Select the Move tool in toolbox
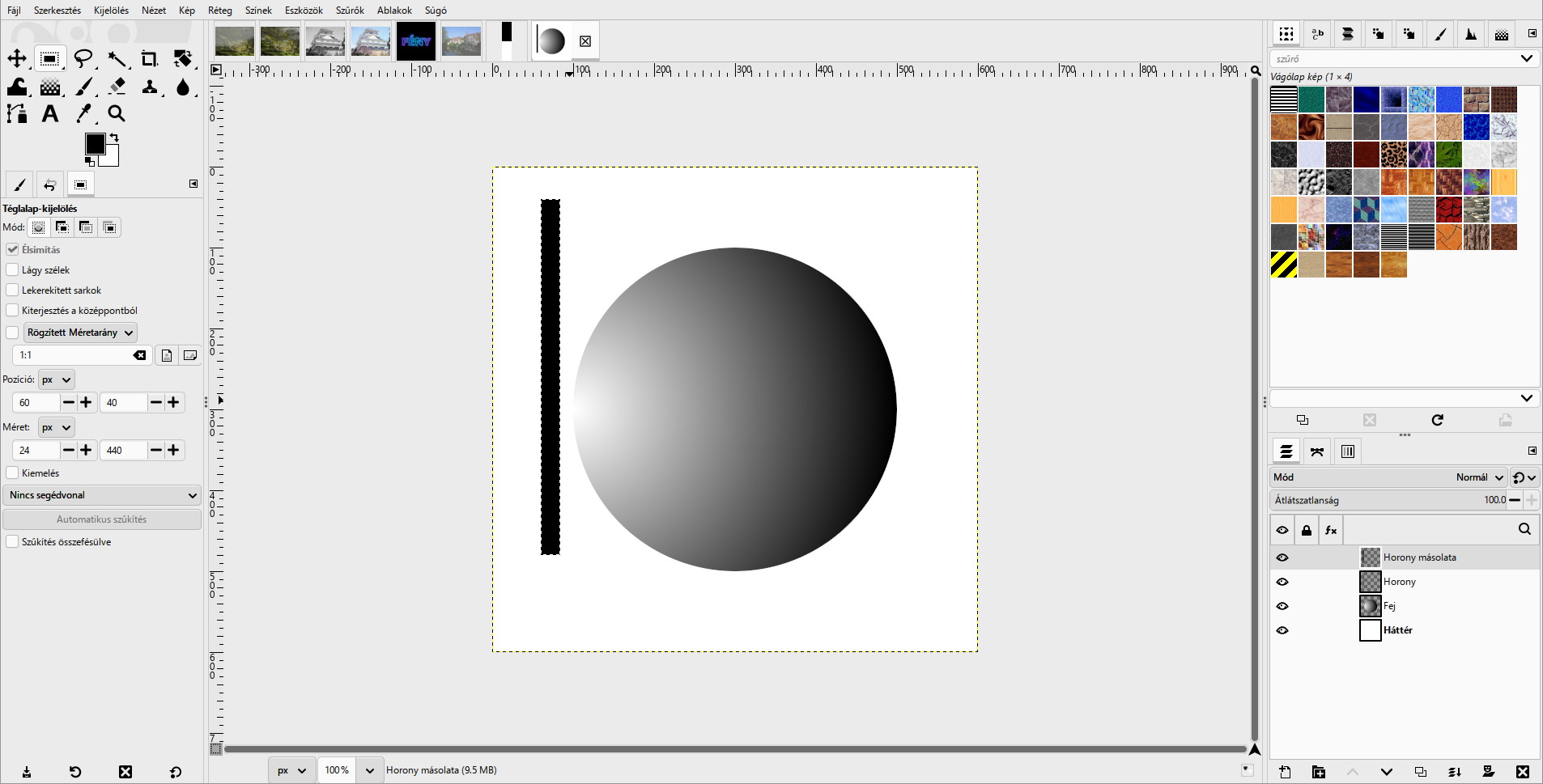 (x=17, y=58)
